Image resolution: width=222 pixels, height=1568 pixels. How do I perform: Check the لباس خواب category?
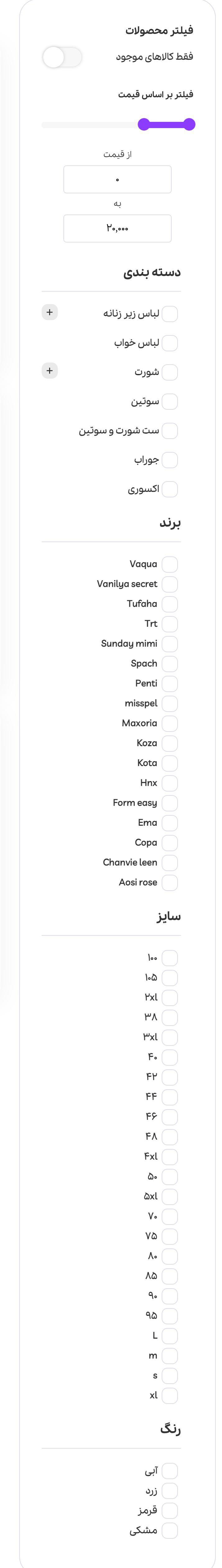click(170, 343)
